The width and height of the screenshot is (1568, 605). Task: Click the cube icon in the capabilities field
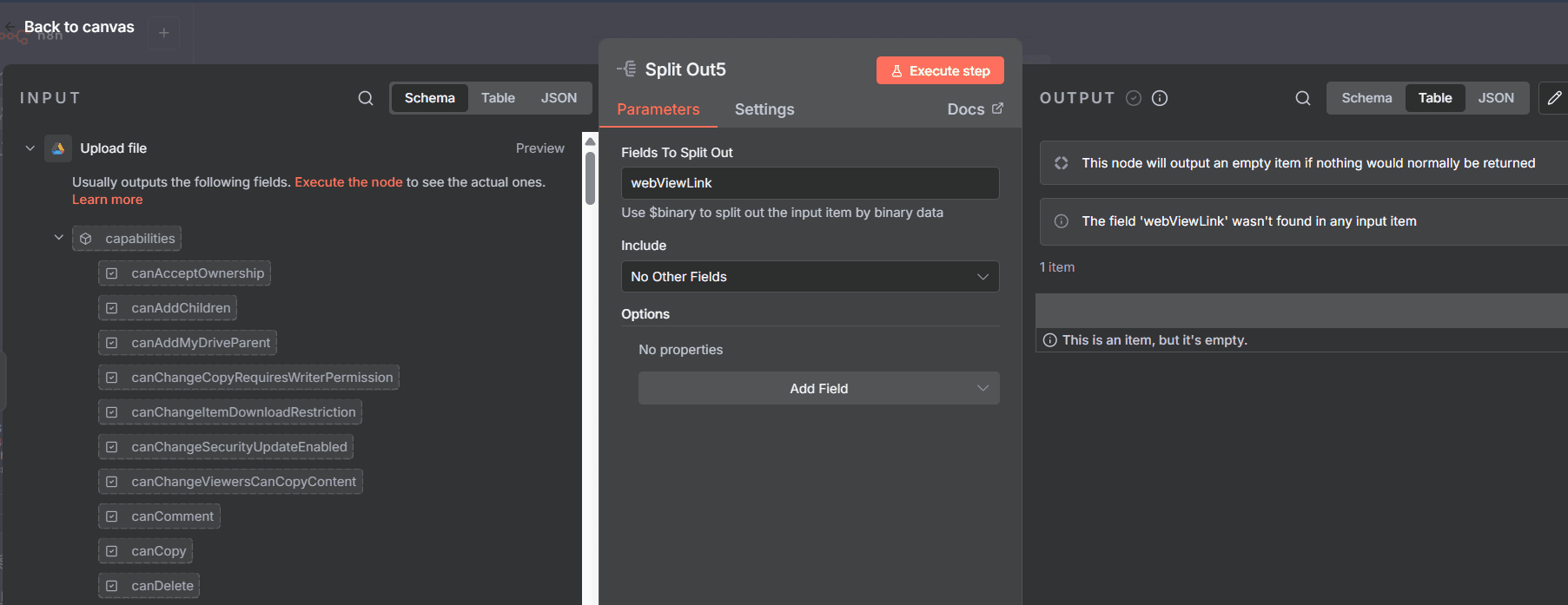click(86, 239)
